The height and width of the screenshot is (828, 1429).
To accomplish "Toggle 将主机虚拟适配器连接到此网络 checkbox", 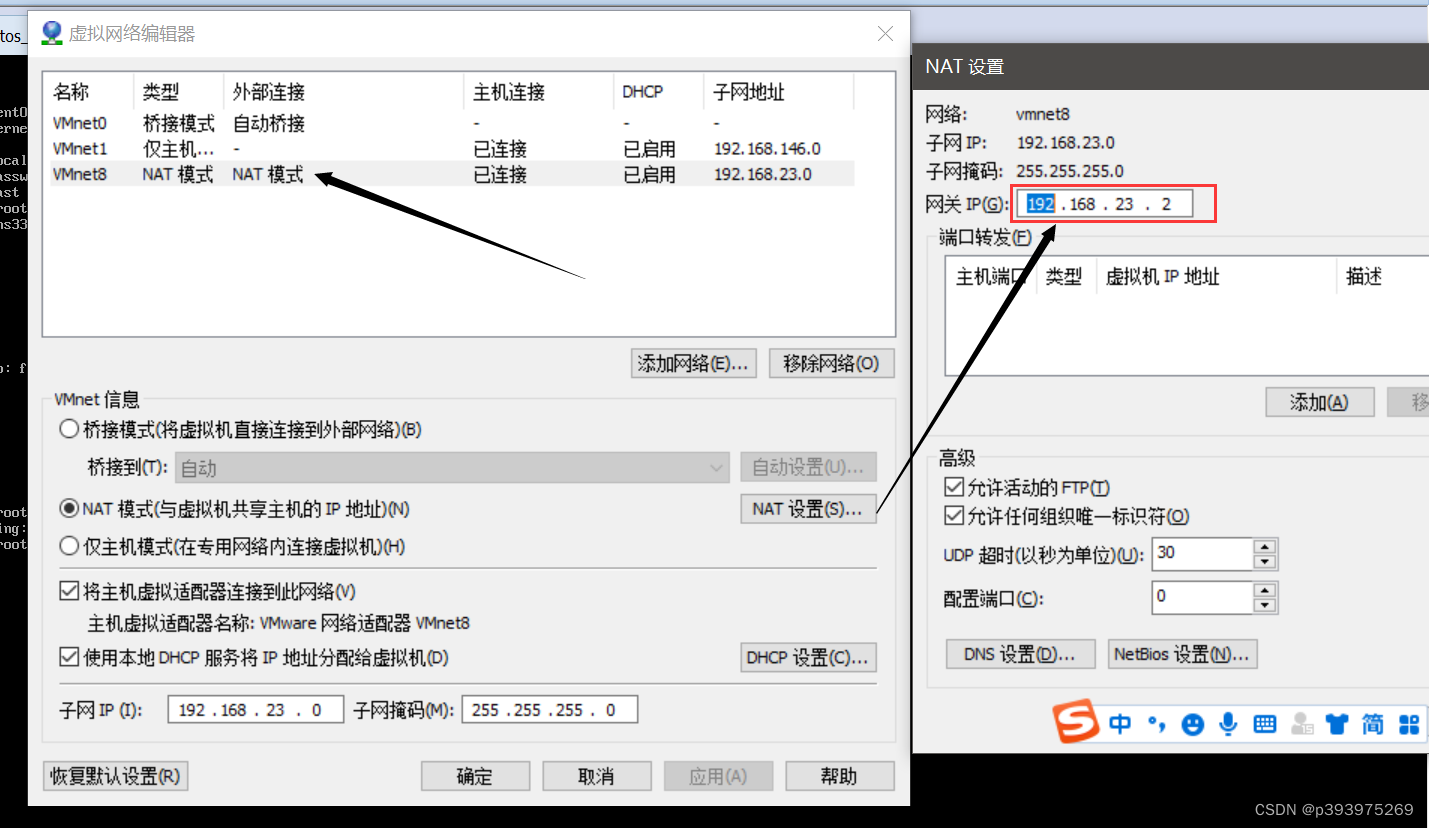I will click(69, 591).
